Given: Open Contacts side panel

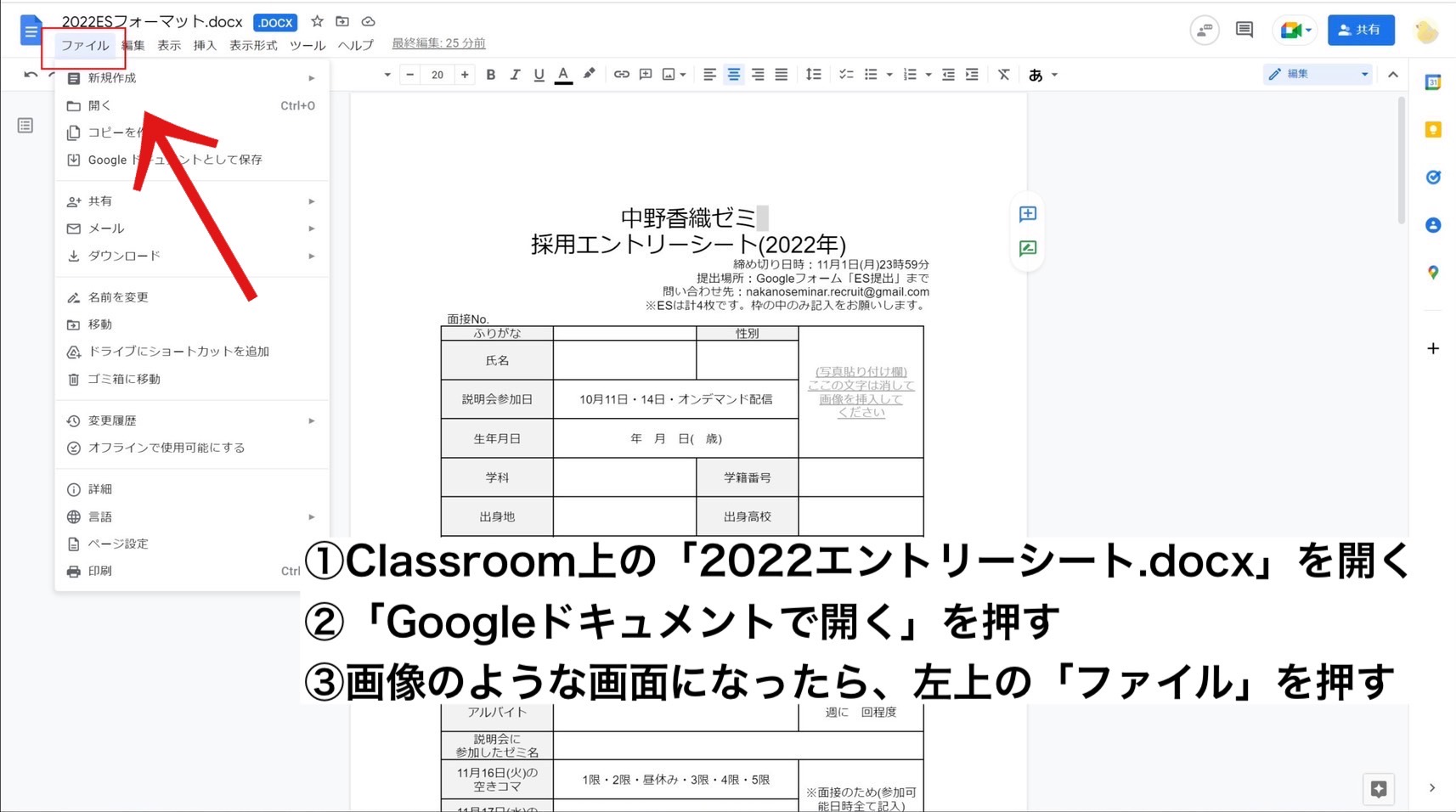Looking at the screenshot, I should pos(1433,225).
